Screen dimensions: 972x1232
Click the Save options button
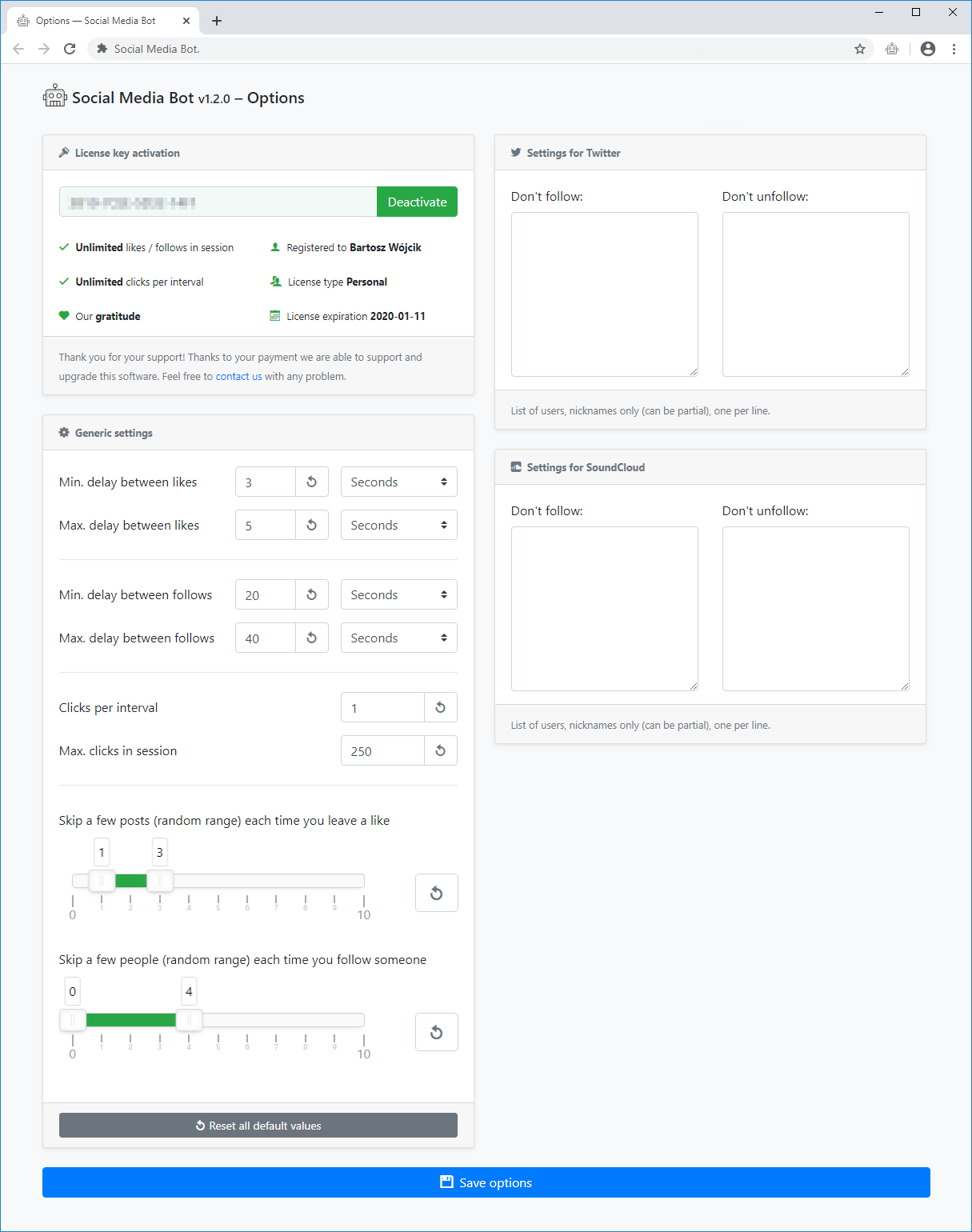486,1182
